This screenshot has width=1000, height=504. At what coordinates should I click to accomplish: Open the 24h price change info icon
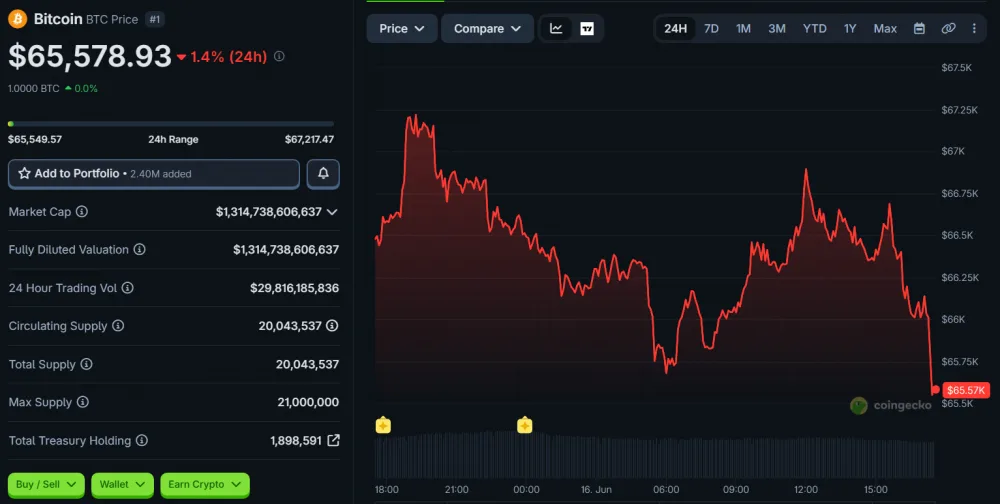click(279, 56)
